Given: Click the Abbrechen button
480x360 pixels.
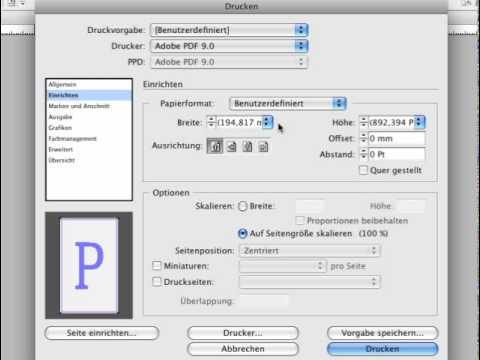Looking at the screenshot, I should click(243, 349).
